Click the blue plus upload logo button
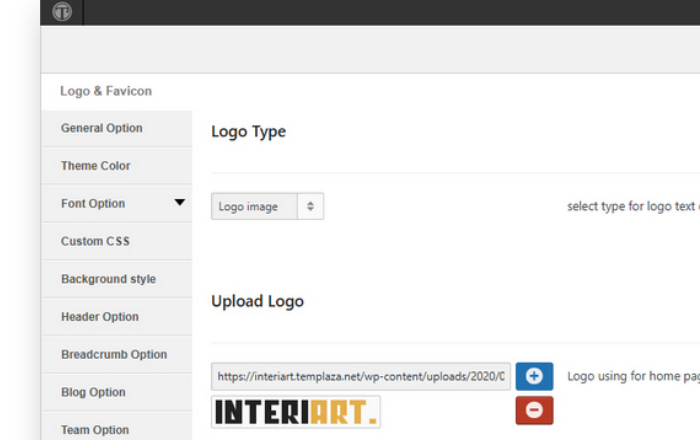Viewport: 700px width, 440px height. [x=534, y=376]
